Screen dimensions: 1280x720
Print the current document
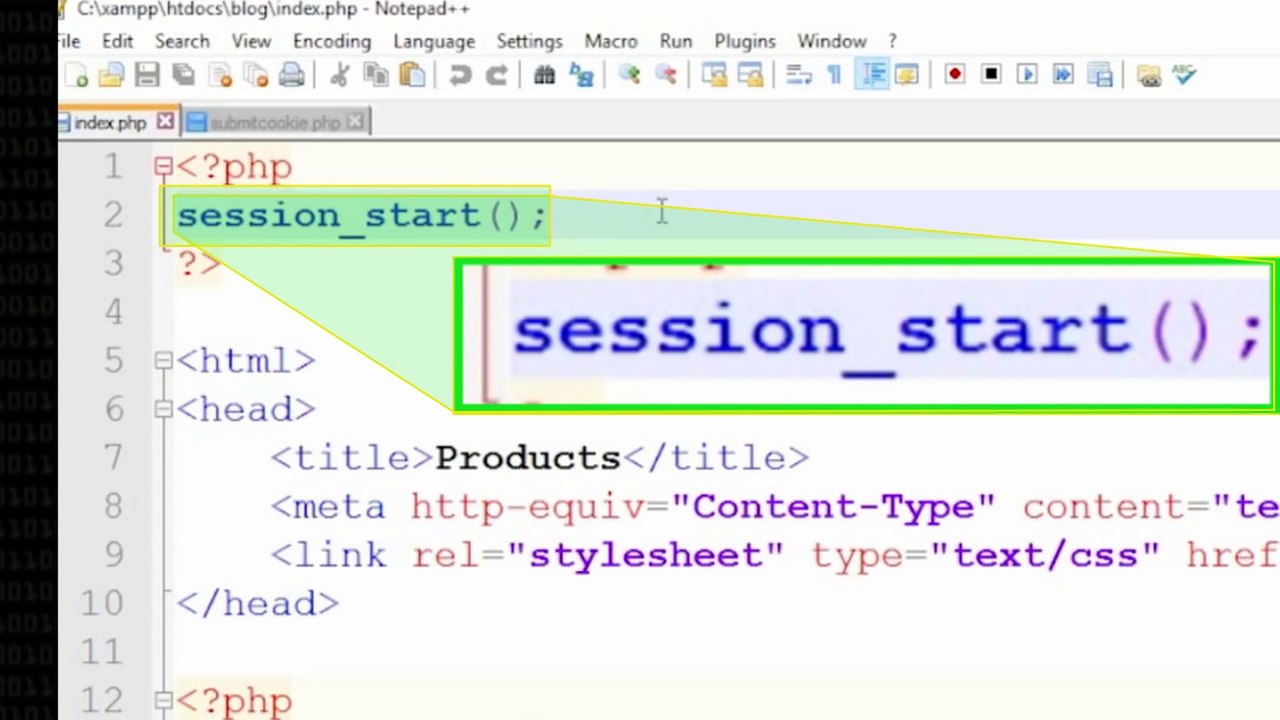pos(292,75)
